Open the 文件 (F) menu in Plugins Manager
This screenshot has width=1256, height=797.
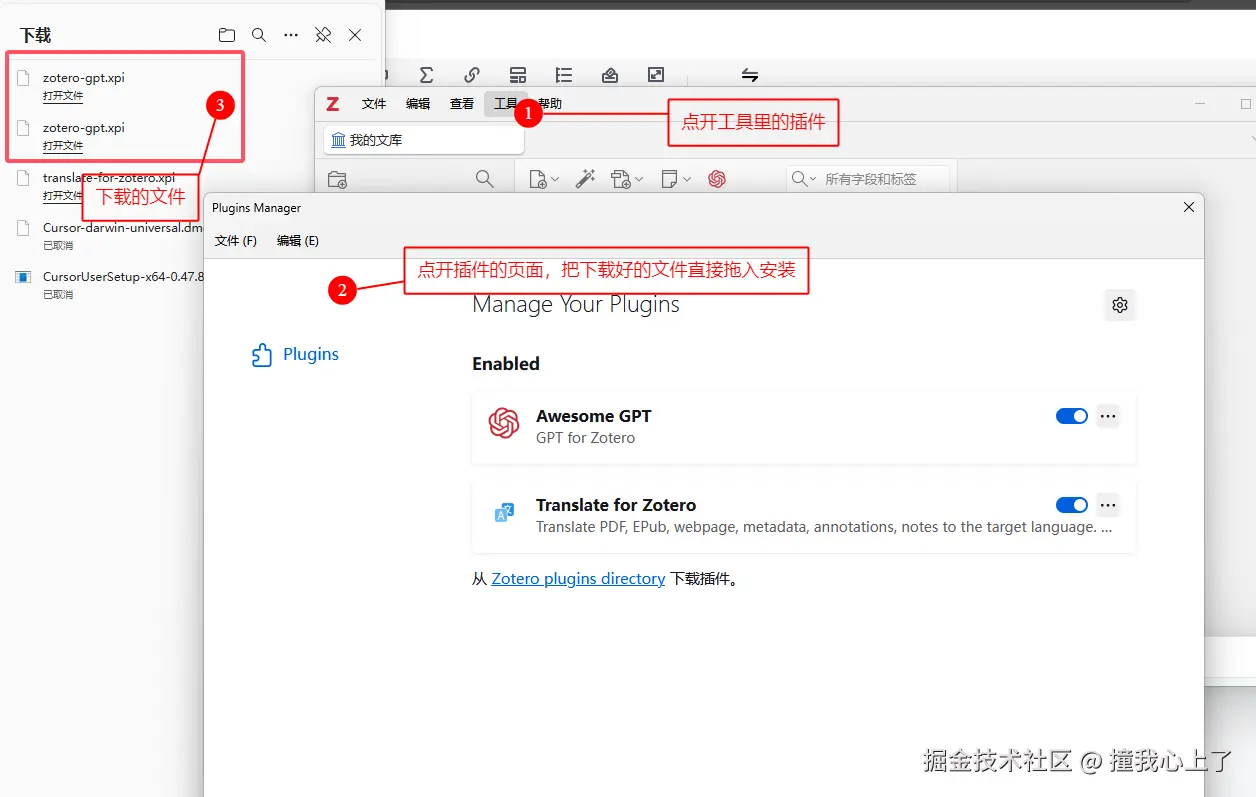pos(236,240)
